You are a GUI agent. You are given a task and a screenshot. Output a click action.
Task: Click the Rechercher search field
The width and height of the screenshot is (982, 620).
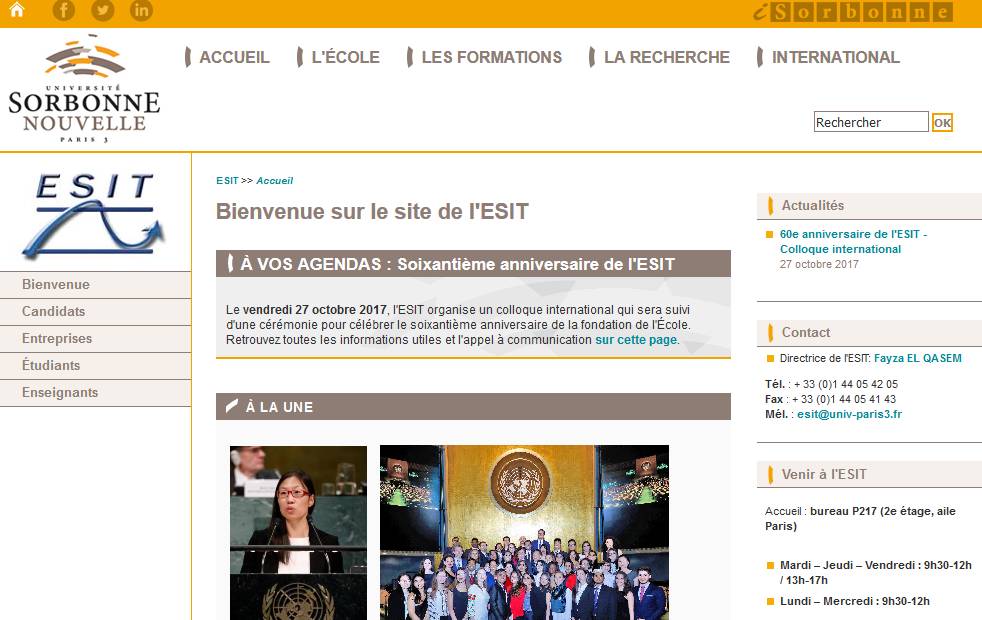871,122
